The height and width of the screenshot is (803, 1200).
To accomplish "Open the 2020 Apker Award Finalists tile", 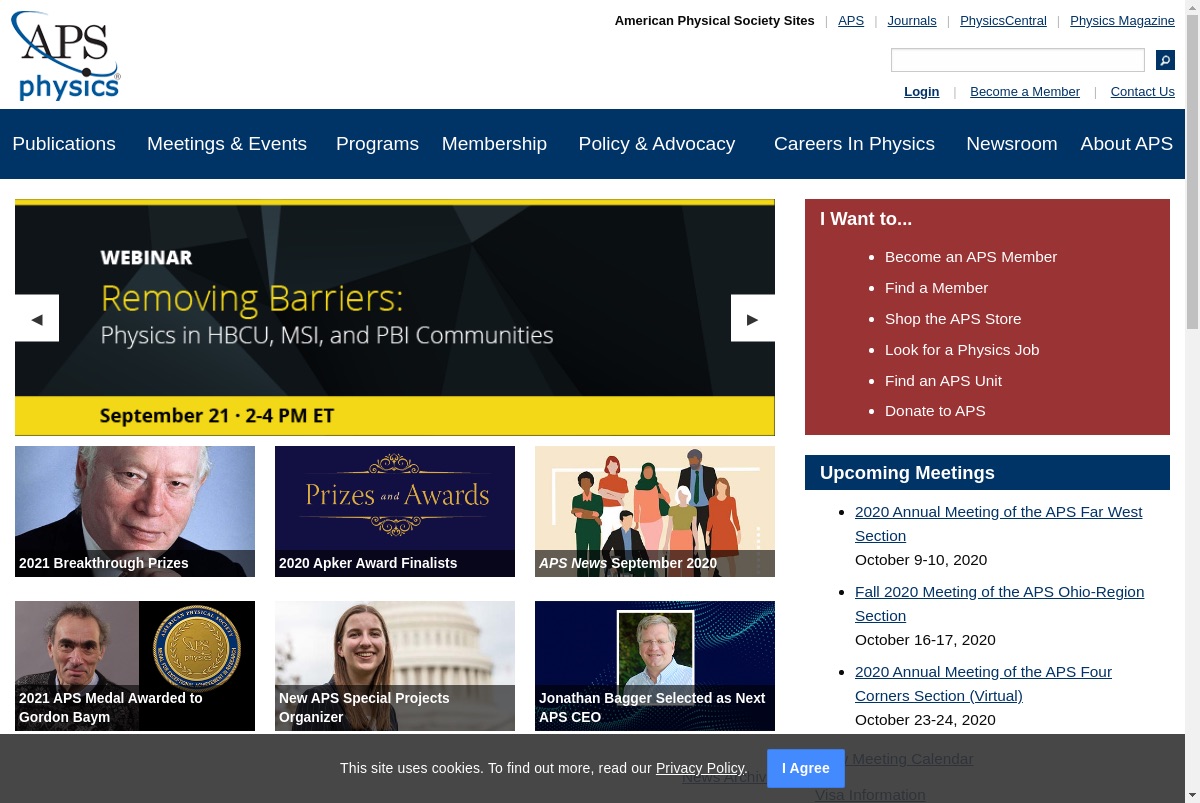I will pos(395,511).
